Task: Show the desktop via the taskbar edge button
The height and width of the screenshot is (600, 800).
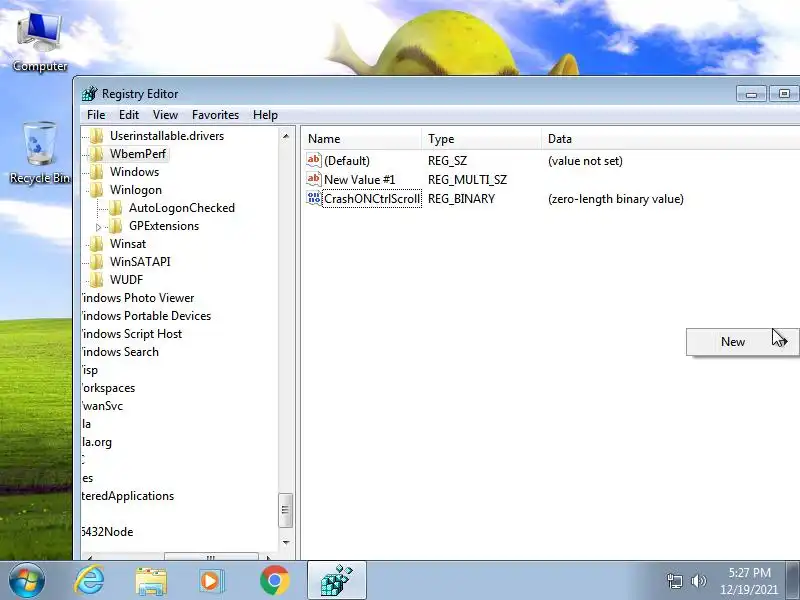Action: point(794,581)
